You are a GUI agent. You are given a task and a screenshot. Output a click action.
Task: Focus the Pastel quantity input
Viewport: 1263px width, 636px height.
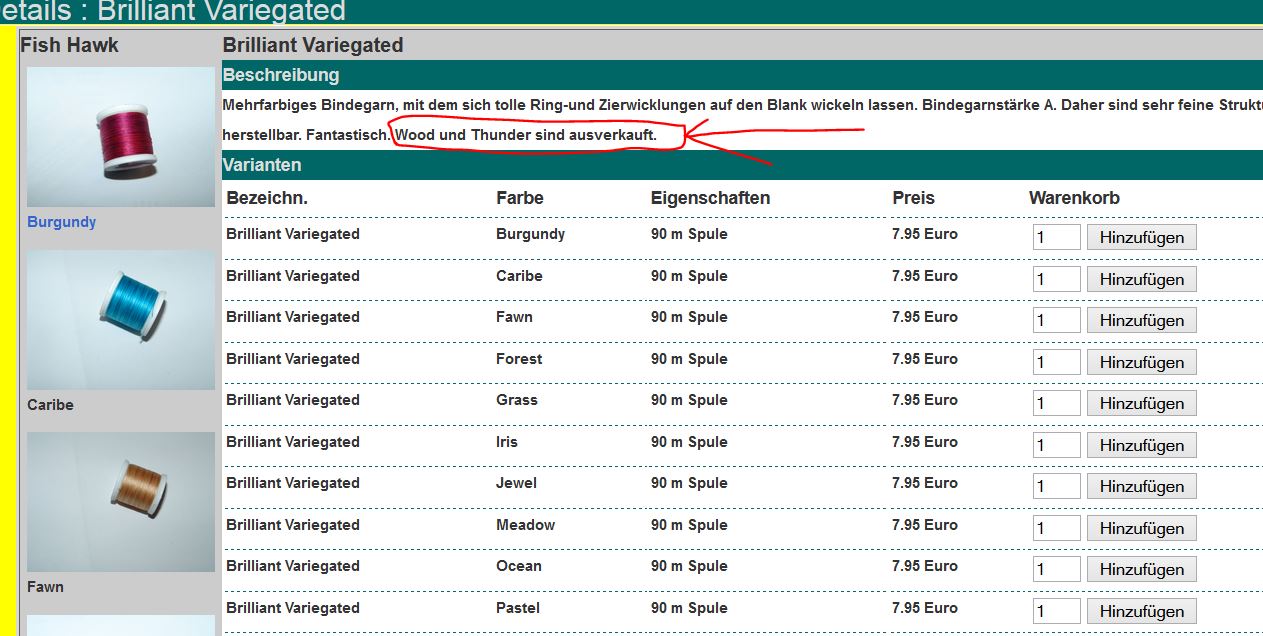point(1056,611)
